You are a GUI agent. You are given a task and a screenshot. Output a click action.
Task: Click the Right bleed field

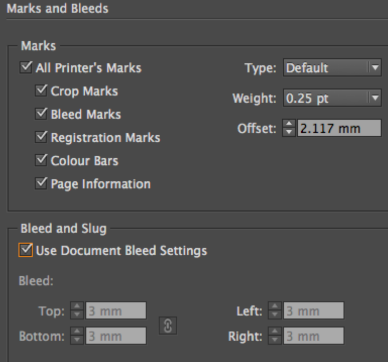313,336
